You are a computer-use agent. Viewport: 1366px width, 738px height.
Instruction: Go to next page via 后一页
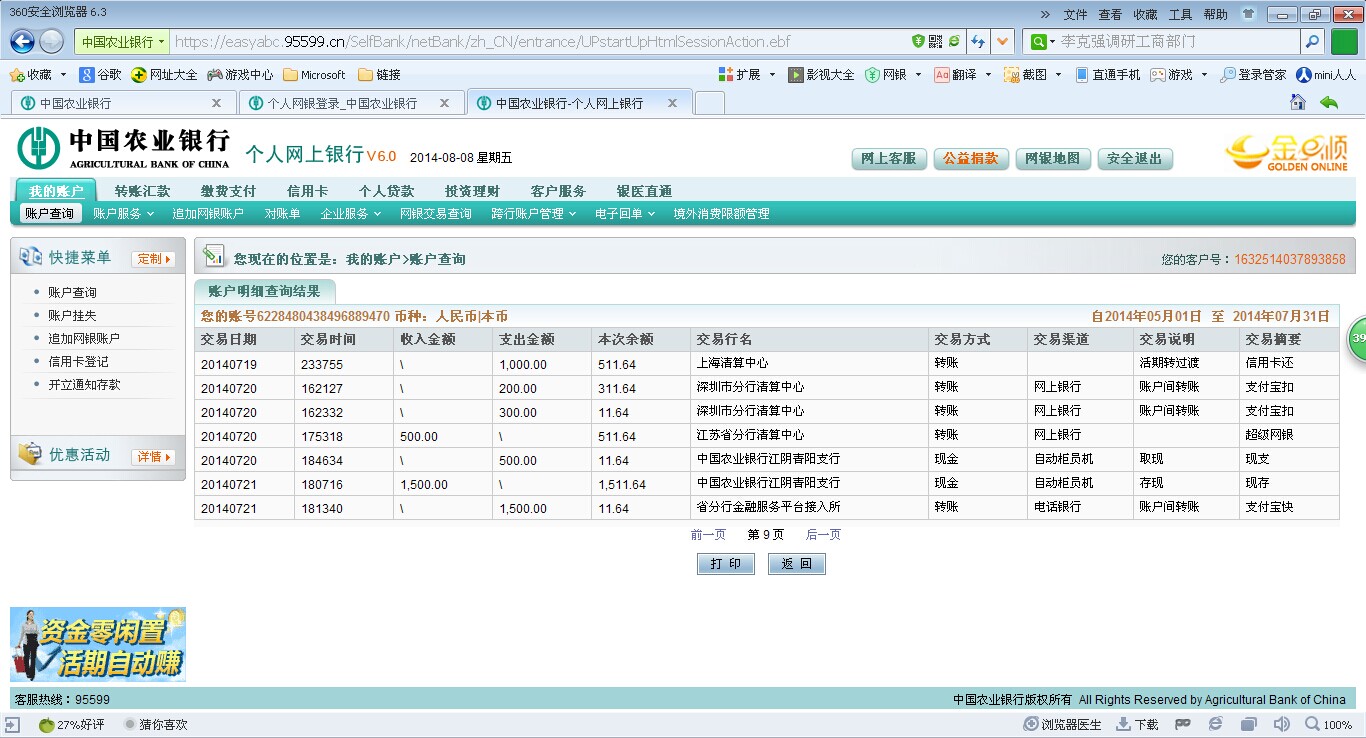pos(823,535)
